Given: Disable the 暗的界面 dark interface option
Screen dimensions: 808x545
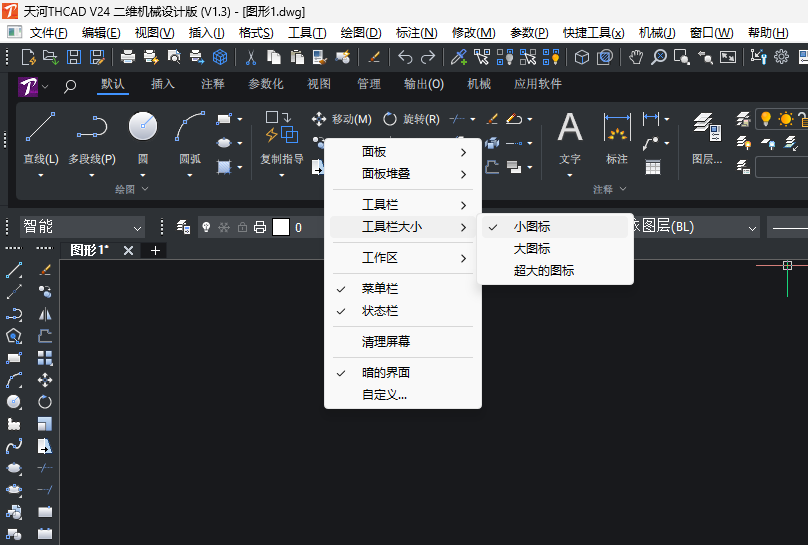Looking at the screenshot, I should click(386, 373).
